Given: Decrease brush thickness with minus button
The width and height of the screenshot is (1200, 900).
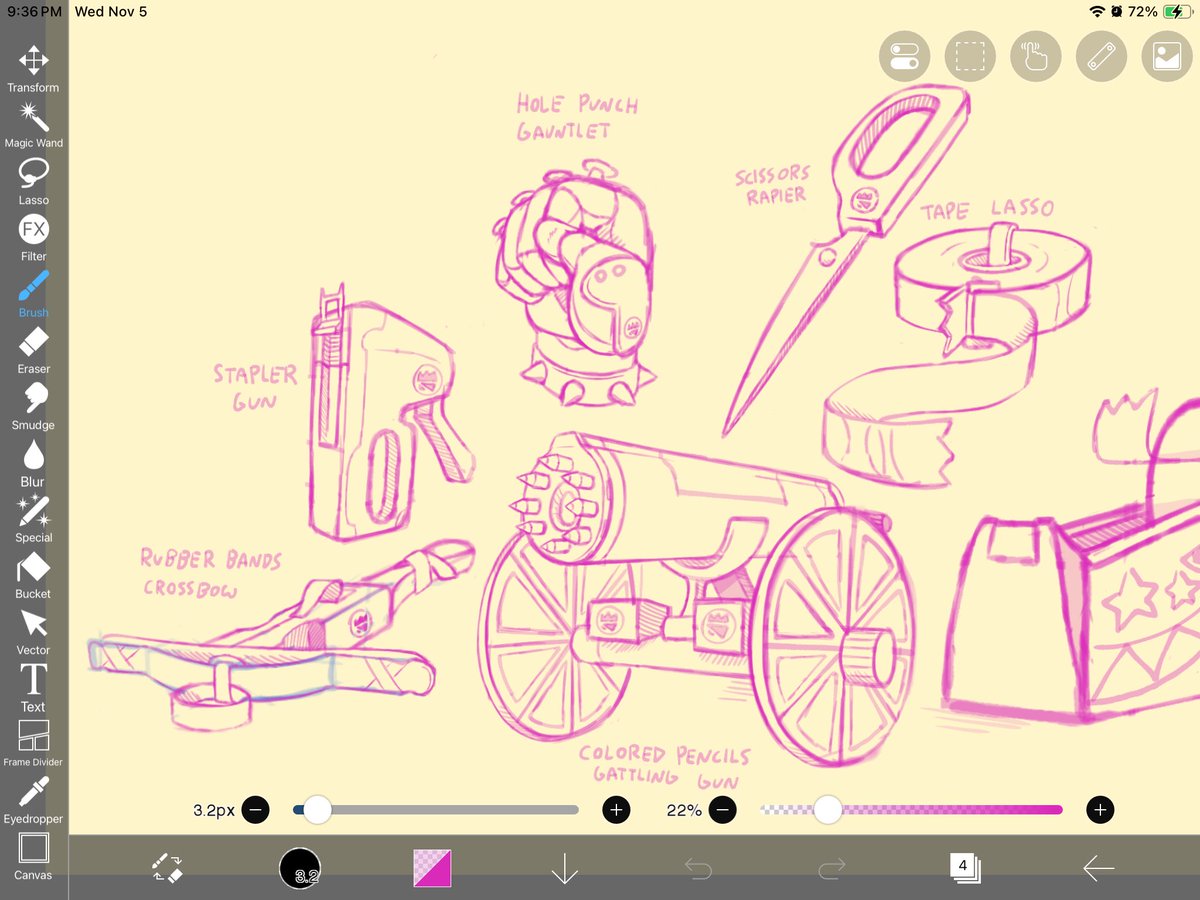Looking at the screenshot, I should [255, 810].
